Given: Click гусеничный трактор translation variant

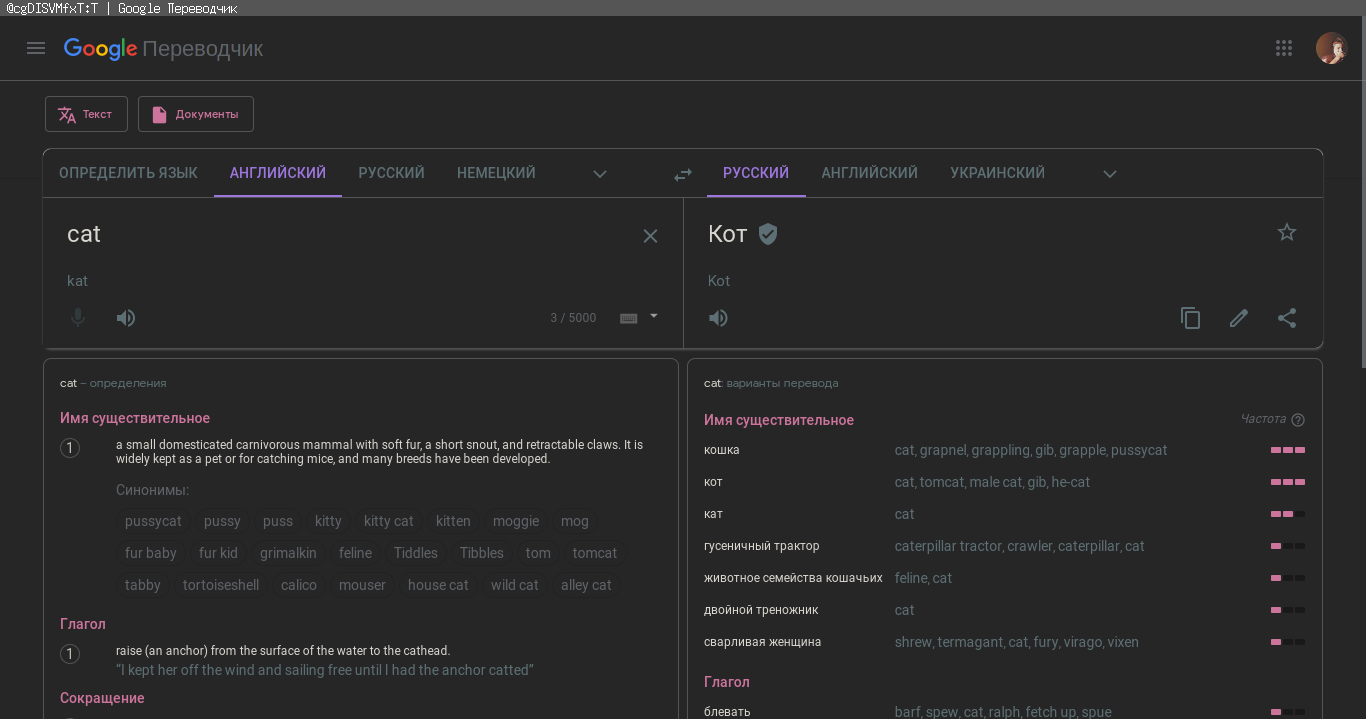Looking at the screenshot, I should pos(762,546).
